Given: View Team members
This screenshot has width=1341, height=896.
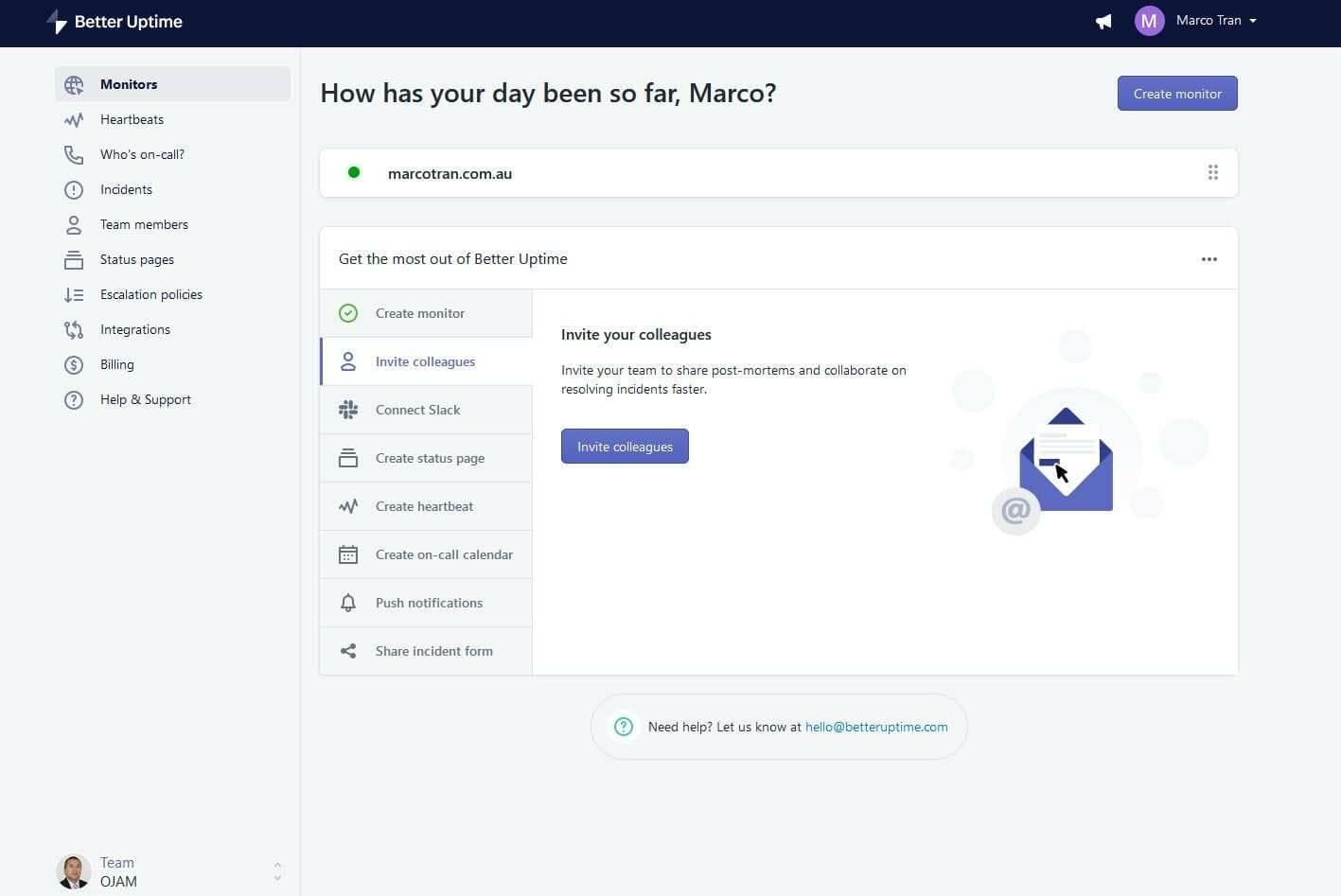Looking at the screenshot, I should [144, 224].
